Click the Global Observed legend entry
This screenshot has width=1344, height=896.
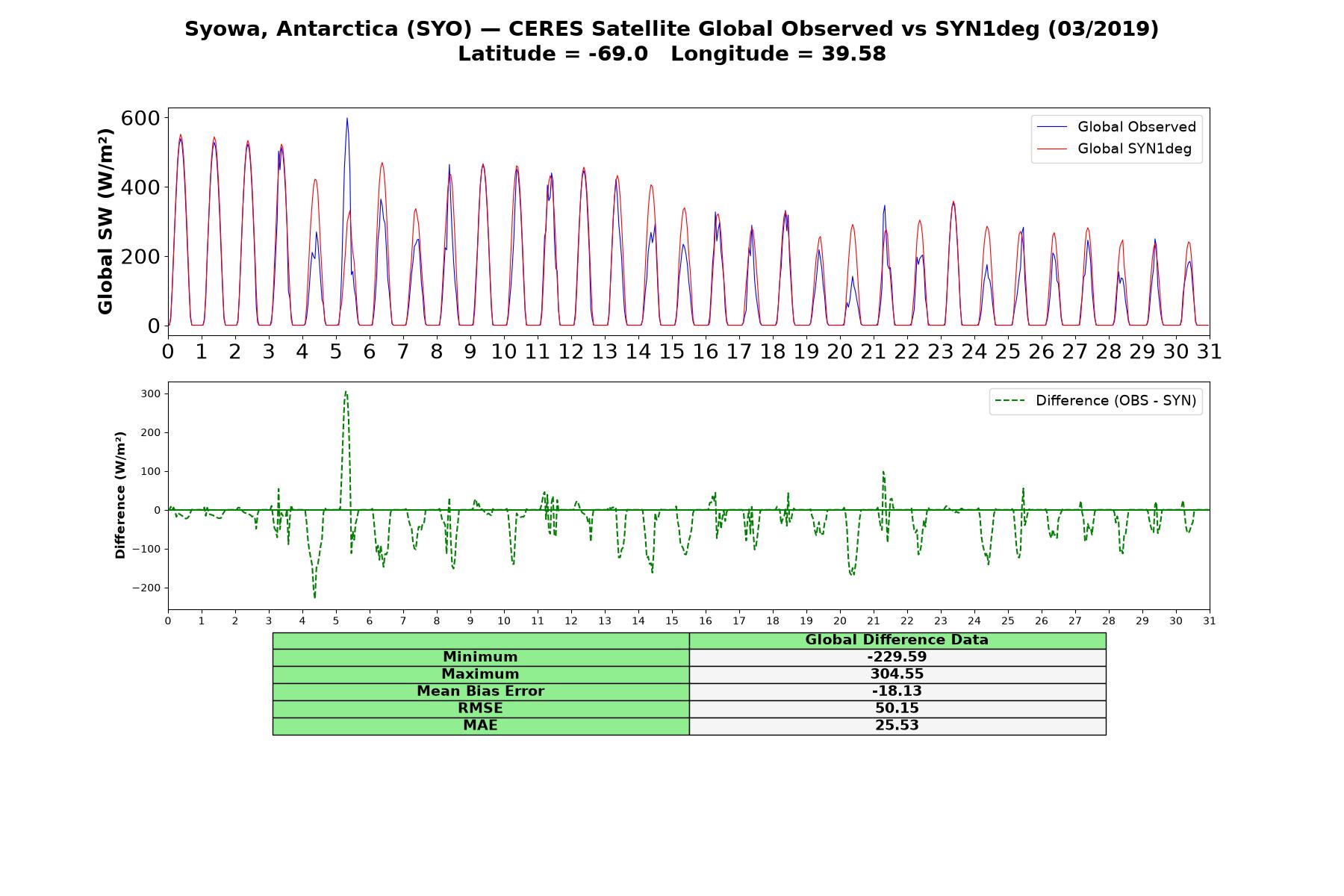[x=1117, y=127]
